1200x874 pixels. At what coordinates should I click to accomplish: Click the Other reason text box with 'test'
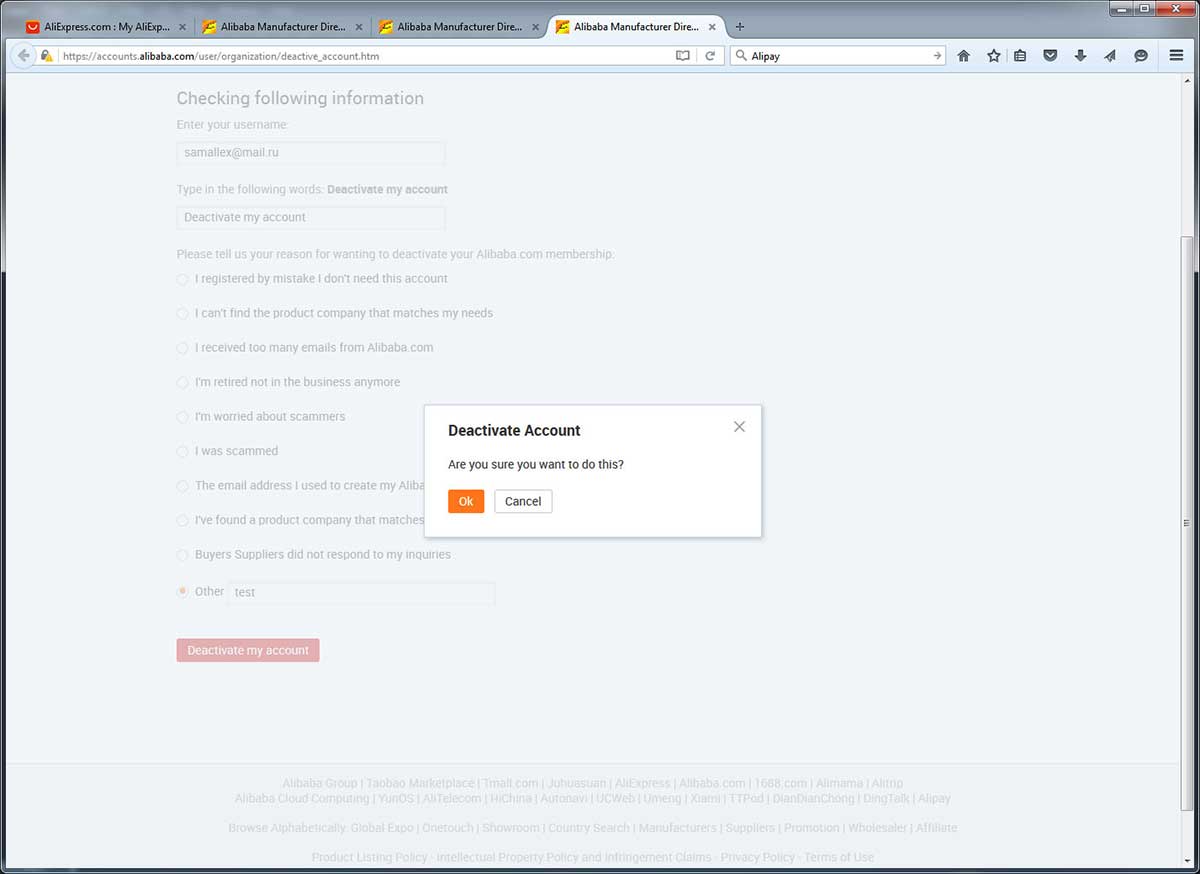361,592
